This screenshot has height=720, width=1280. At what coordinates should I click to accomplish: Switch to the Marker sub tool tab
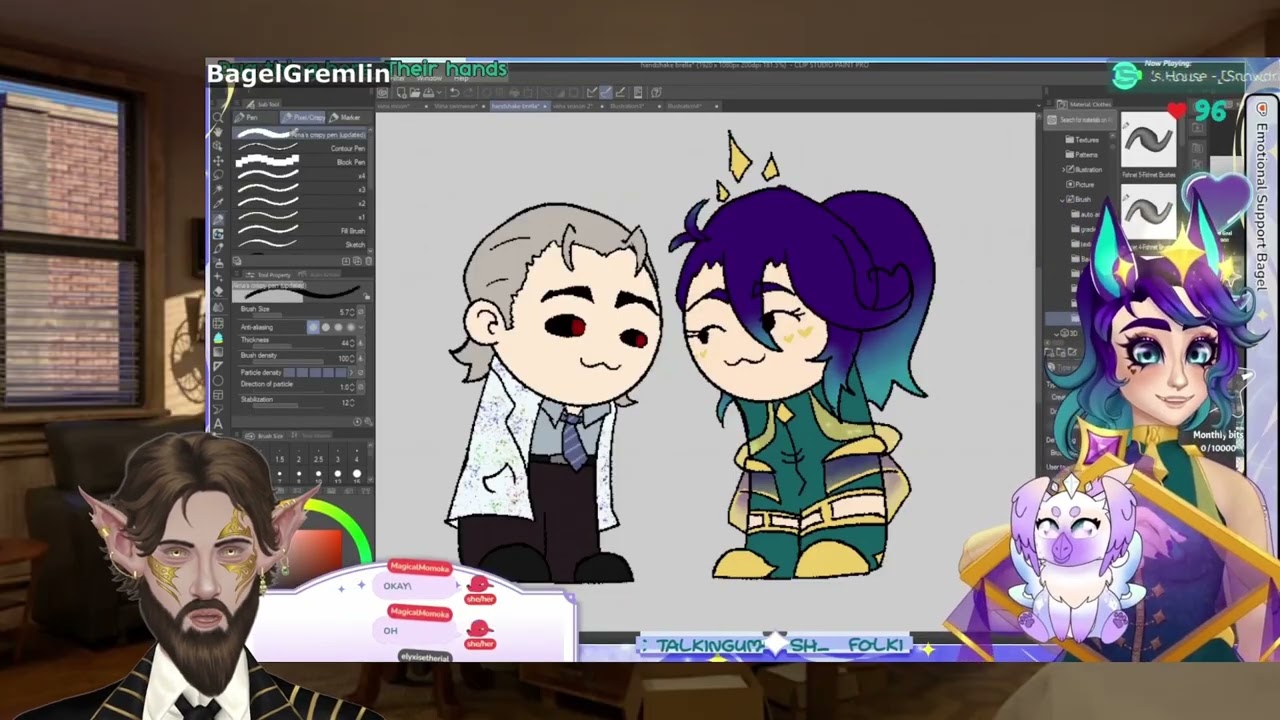pos(346,117)
